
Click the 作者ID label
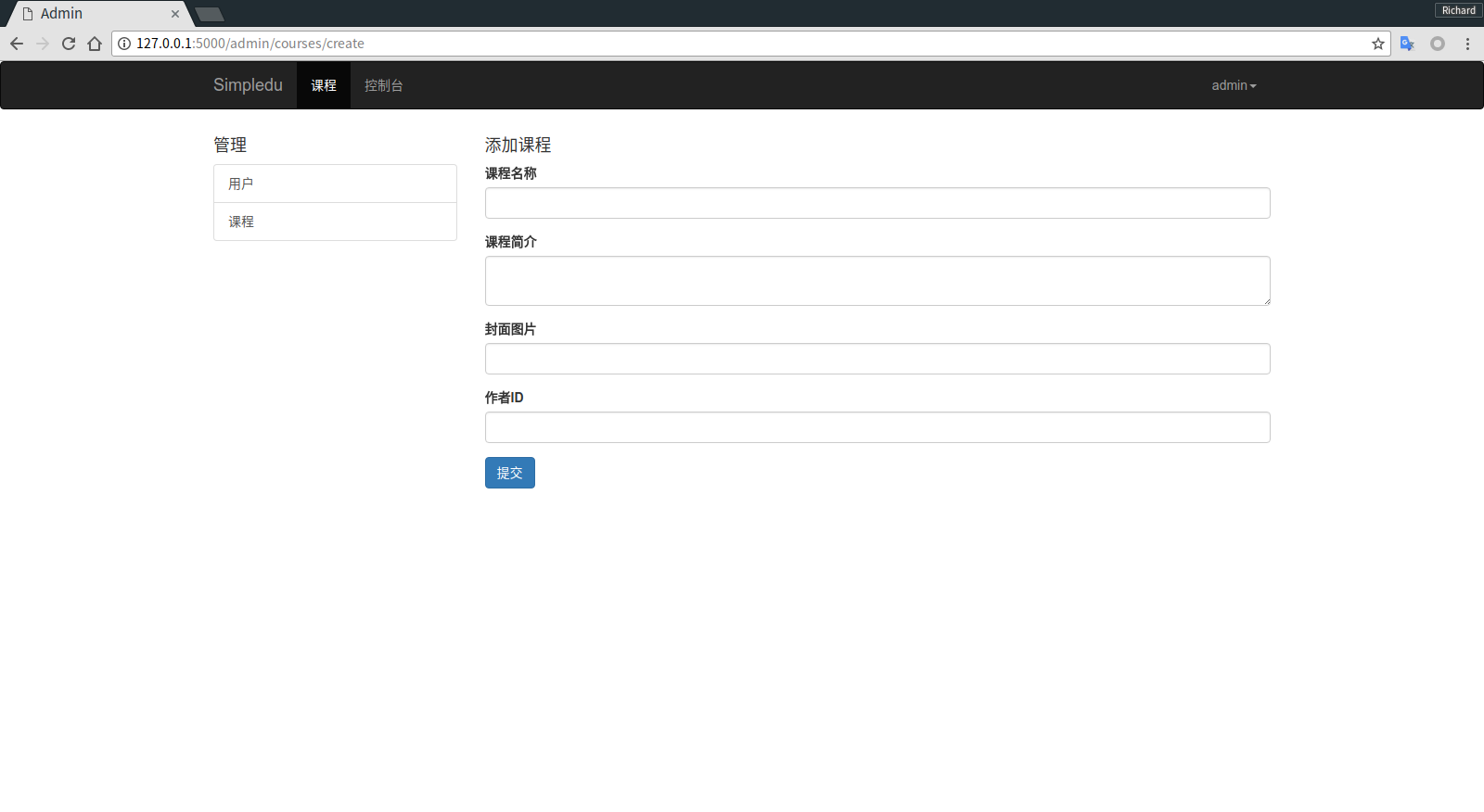pyautogui.click(x=505, y=398)
